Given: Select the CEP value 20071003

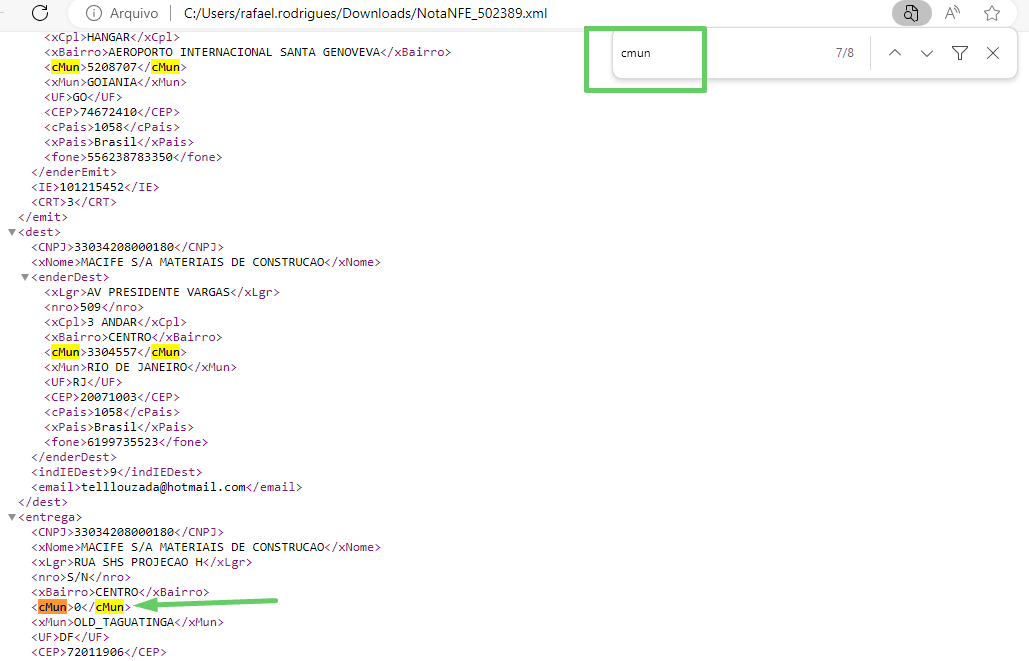Looking at the screenshot, I should point(108,397).
